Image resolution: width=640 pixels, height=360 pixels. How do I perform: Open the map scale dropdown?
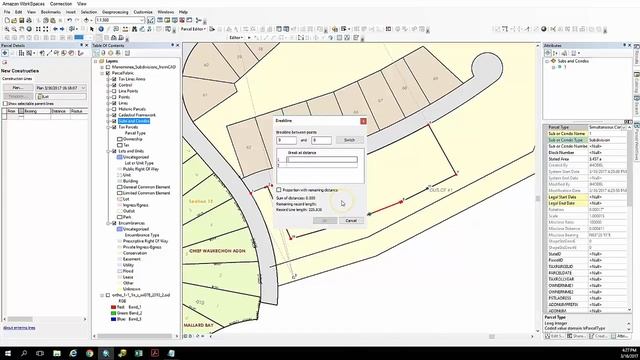click(142, 20)
